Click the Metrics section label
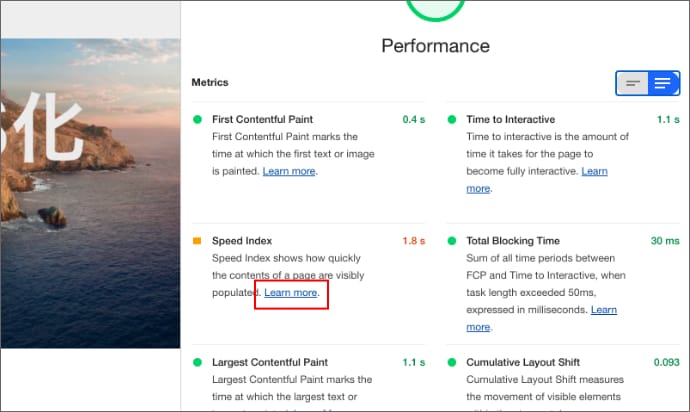The width and height of the screenshot is (690, 412). coord(210,82)
